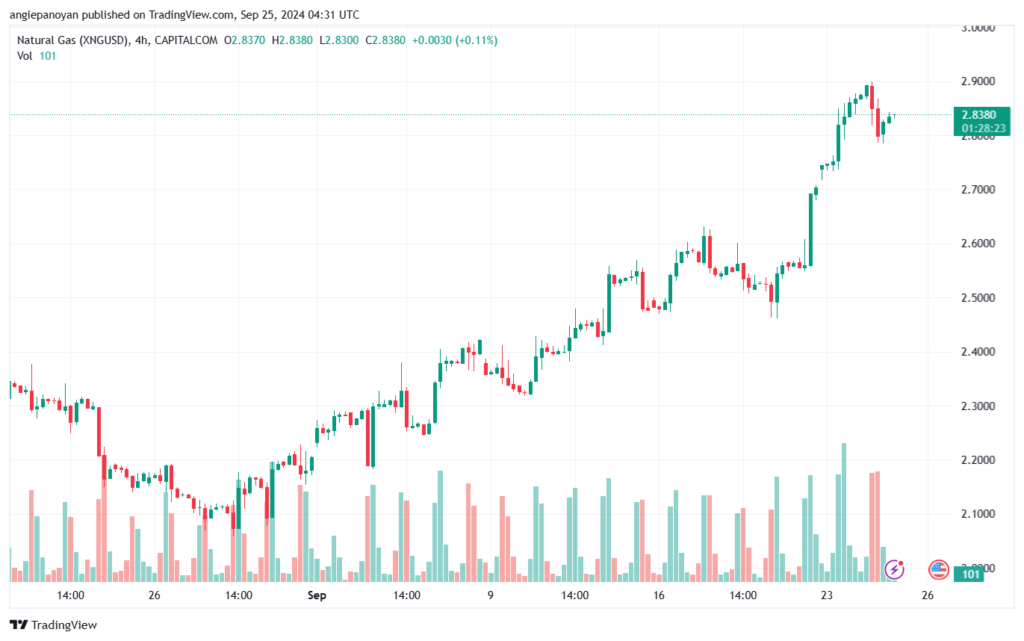Click the 4h interval text in the legend

pos(140,40)
